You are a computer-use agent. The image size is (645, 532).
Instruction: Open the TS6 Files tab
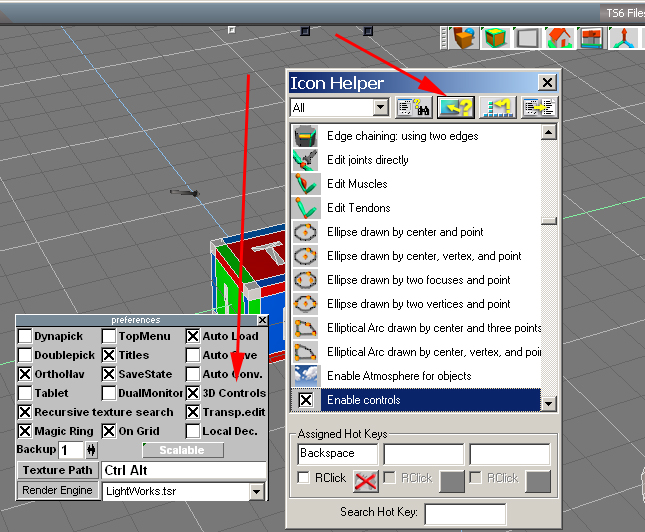coord(622,13)
